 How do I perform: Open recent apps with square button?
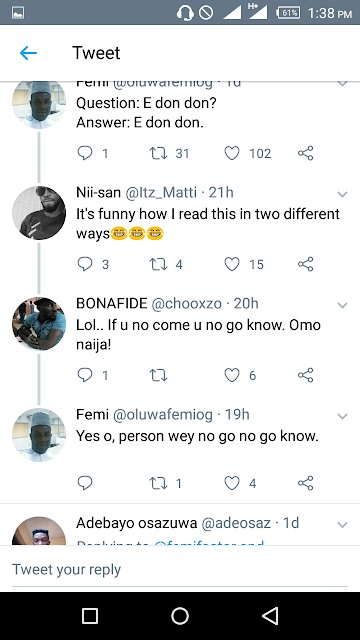click(x=90, y=616)
